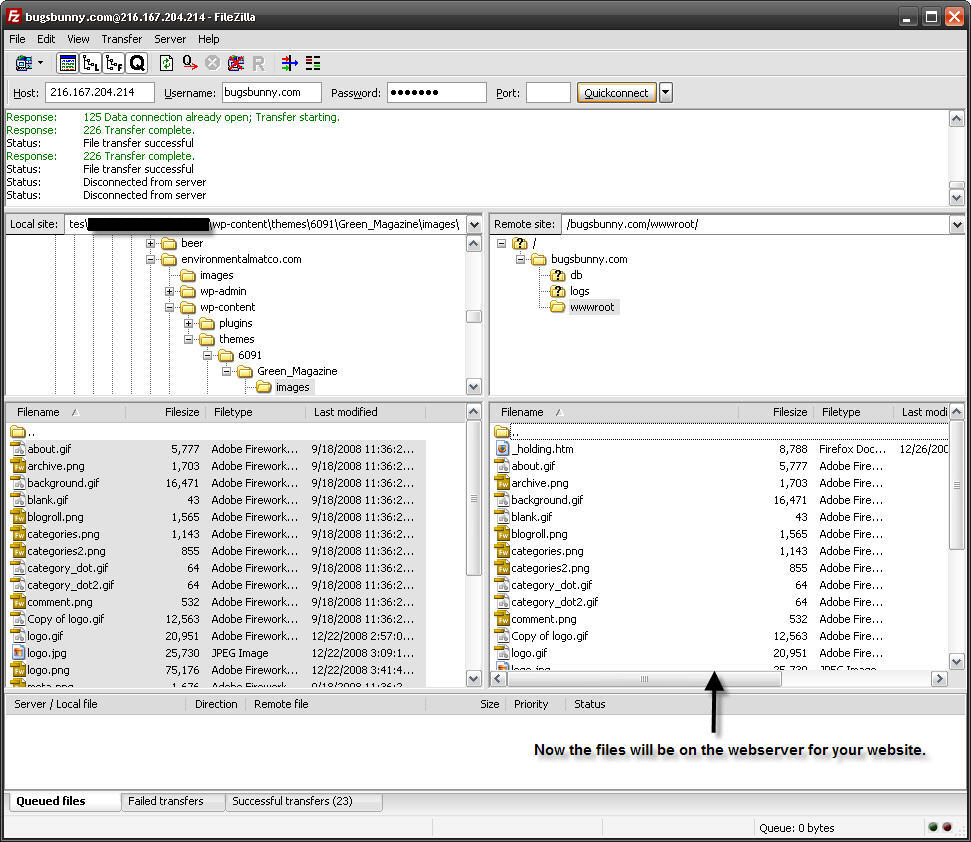This screenshot has width=971, height=842.
Task: Click the message log scroll up arrow
Action: (957, 118)
